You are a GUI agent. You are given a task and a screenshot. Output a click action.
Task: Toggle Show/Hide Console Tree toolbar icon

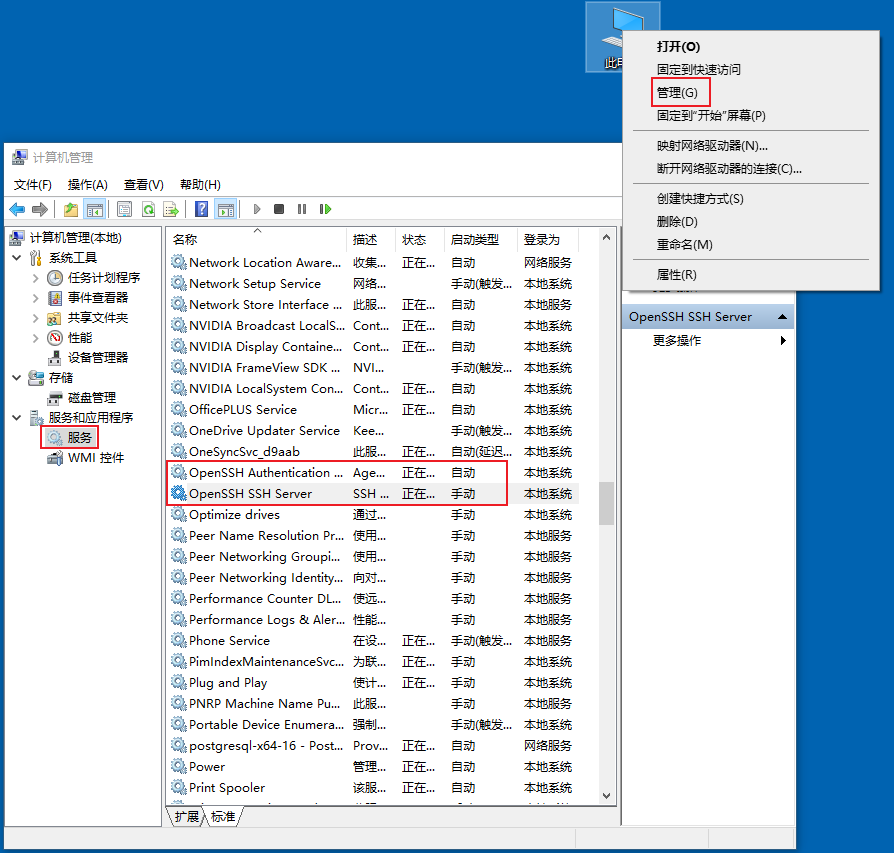[94, 209]
